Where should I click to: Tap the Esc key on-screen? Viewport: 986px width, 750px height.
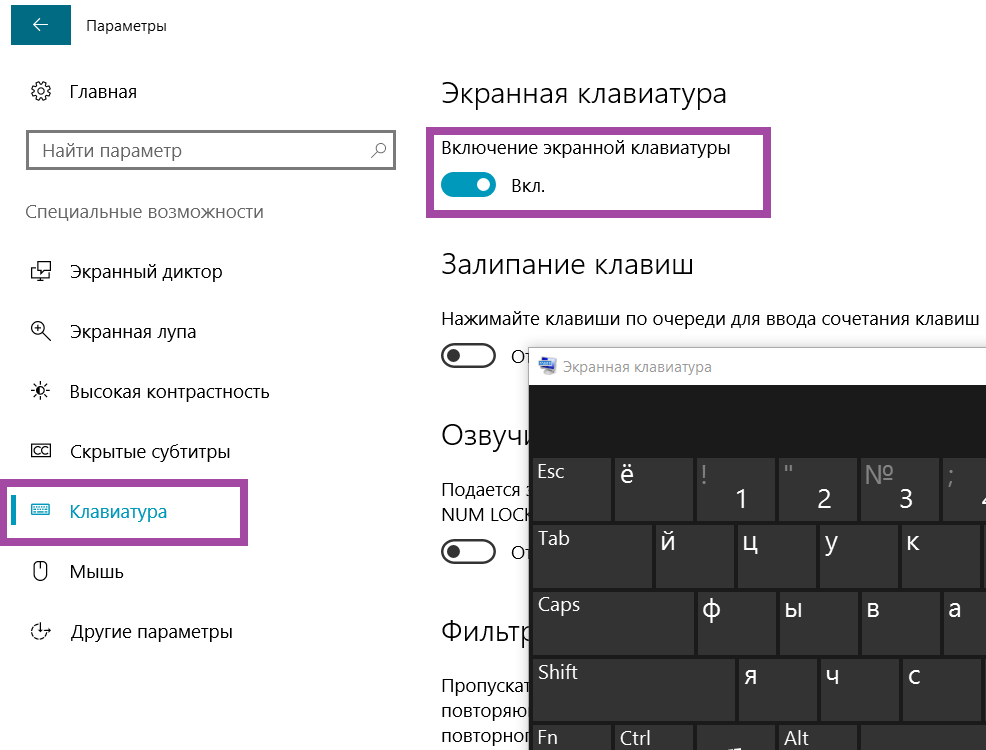pyautogui.click(x=572, y=490)
